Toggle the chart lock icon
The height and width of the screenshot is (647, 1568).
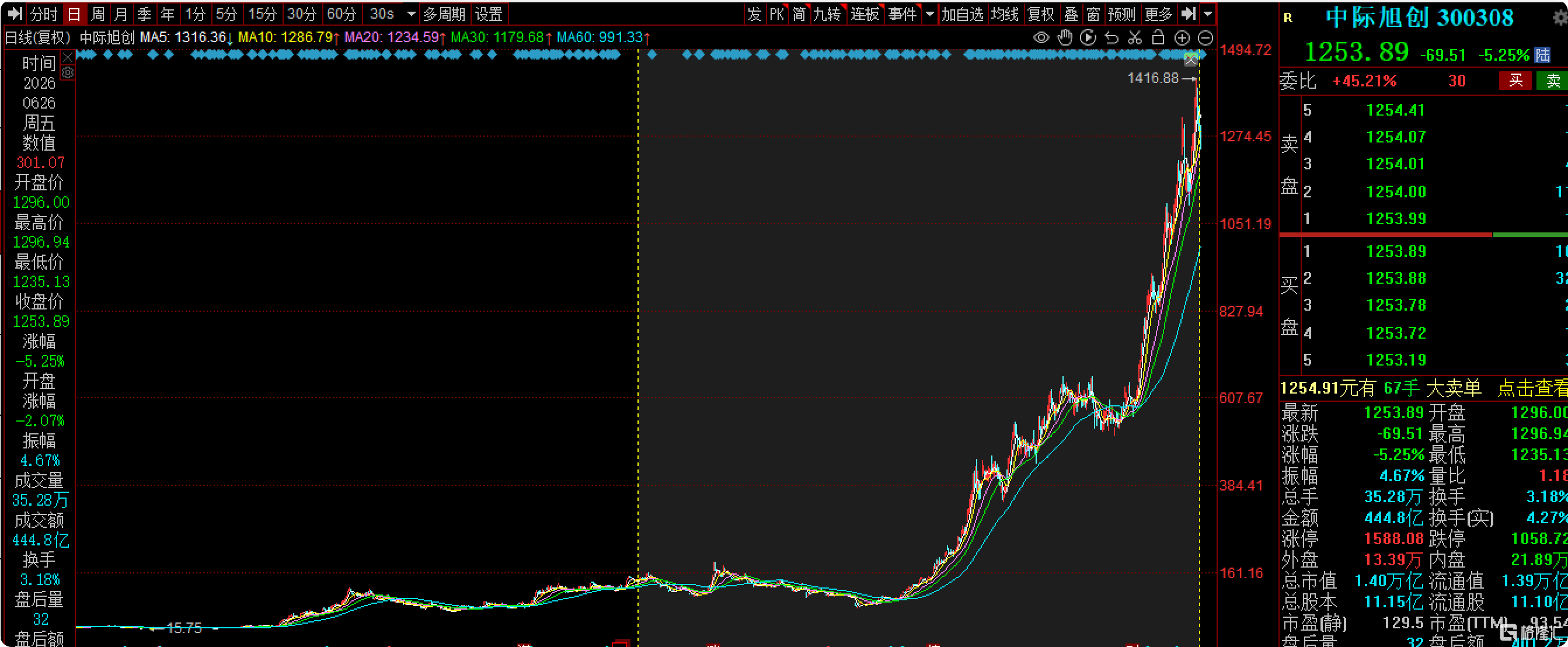point(1158,38)
